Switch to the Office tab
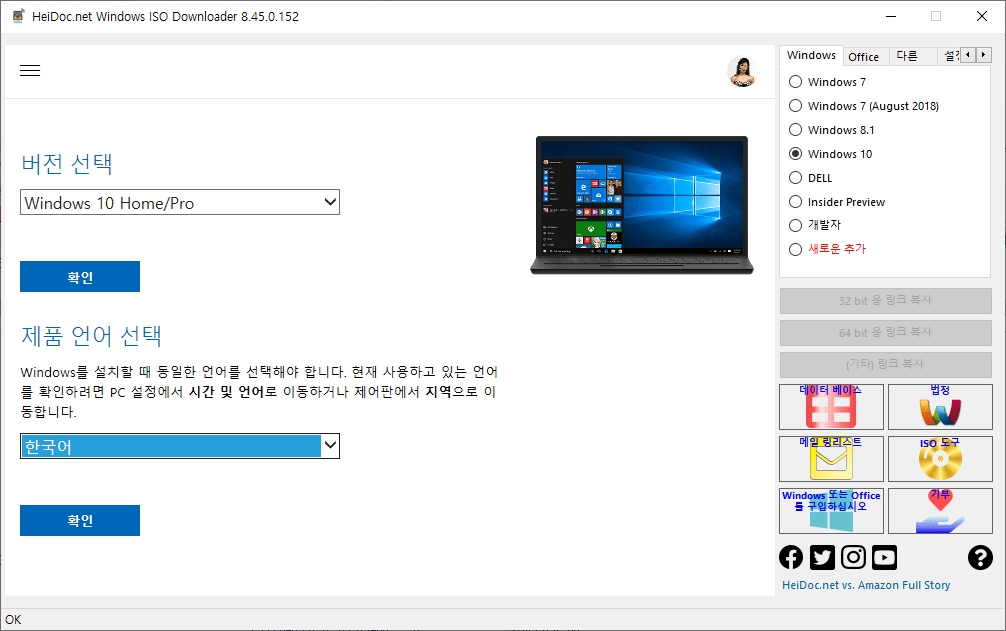The width and height of the screenshot is (1006, 631). (864, 56)
